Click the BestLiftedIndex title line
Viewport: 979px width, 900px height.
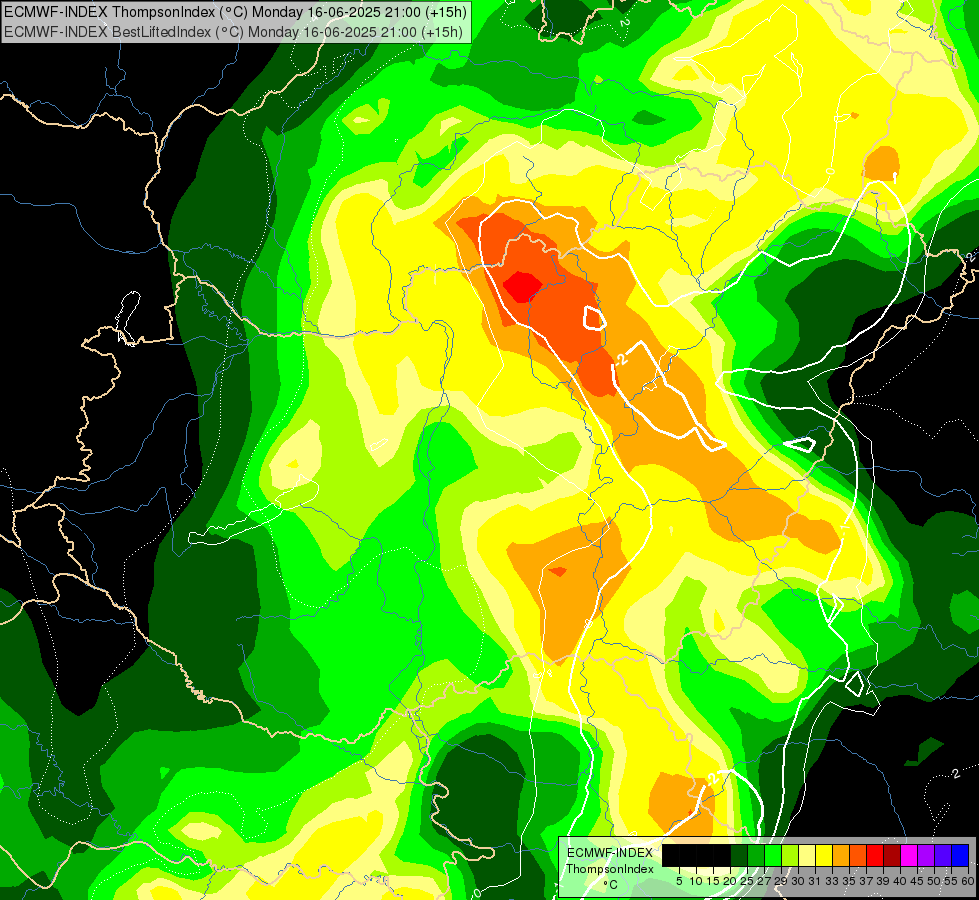[234, 32]
